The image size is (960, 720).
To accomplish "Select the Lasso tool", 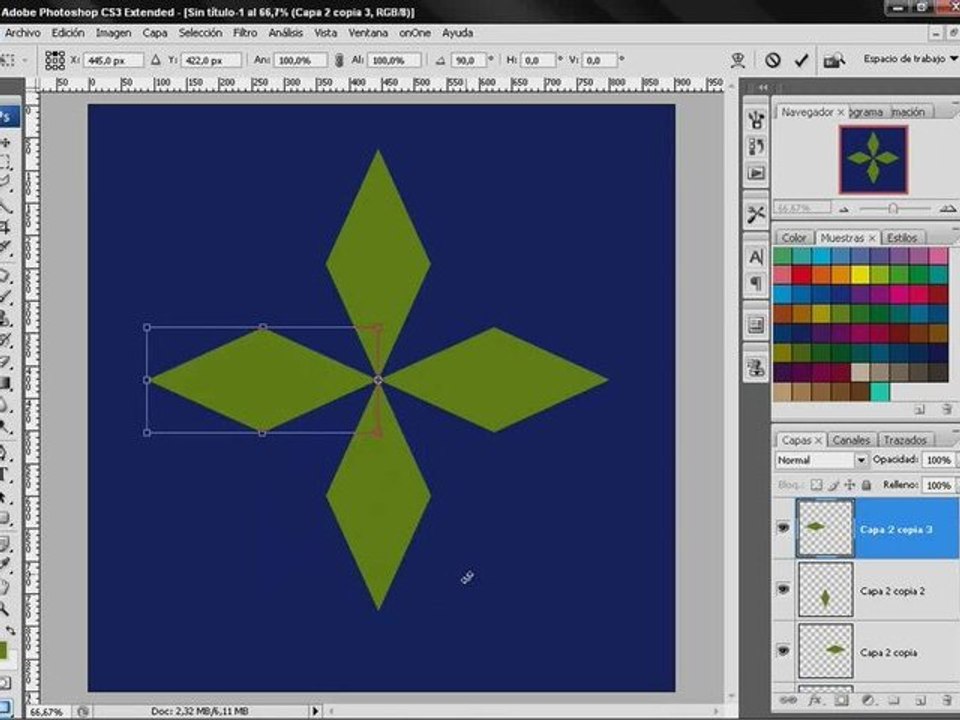I will (6, 182).
